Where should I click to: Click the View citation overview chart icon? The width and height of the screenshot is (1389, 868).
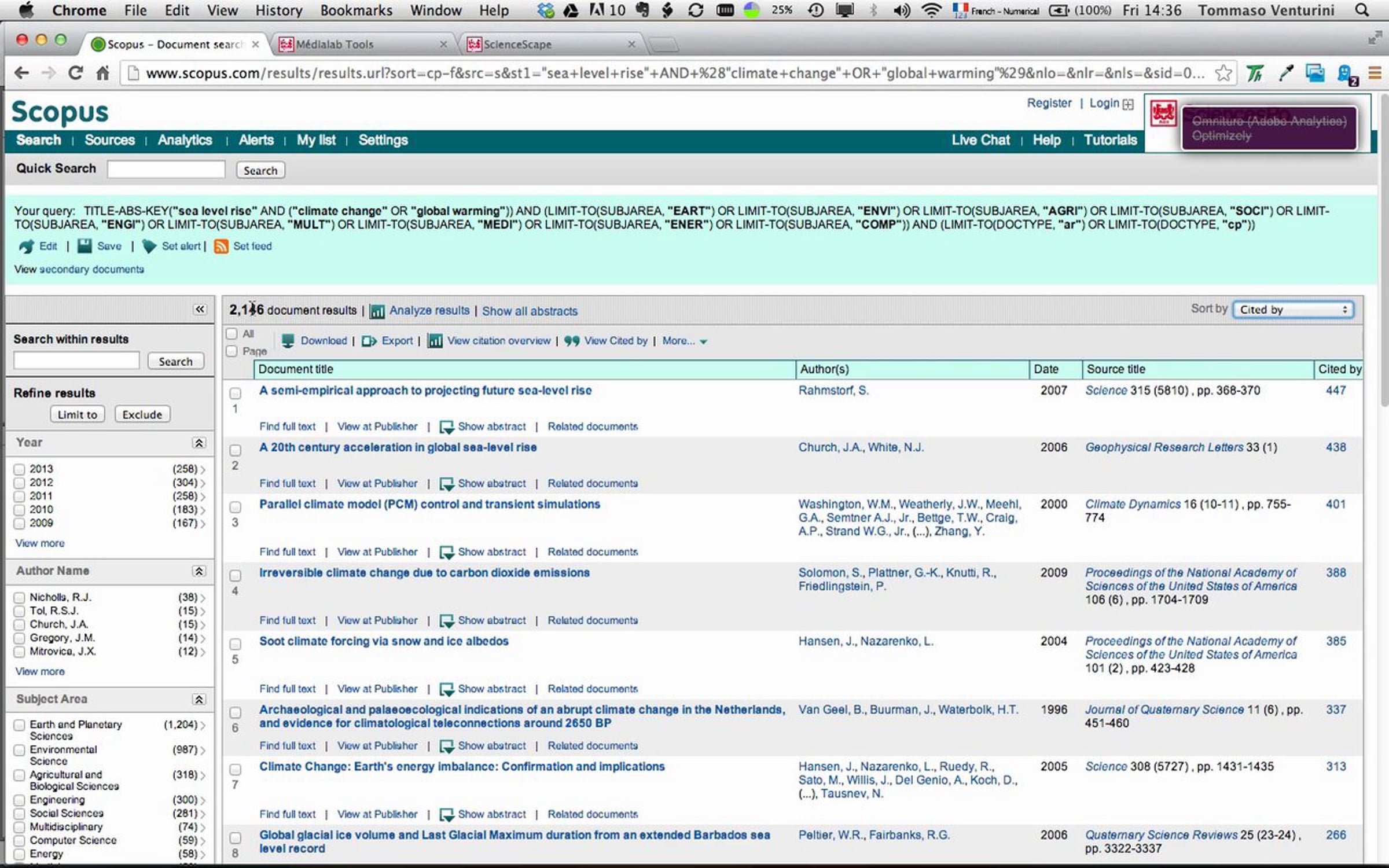point(435,341)
